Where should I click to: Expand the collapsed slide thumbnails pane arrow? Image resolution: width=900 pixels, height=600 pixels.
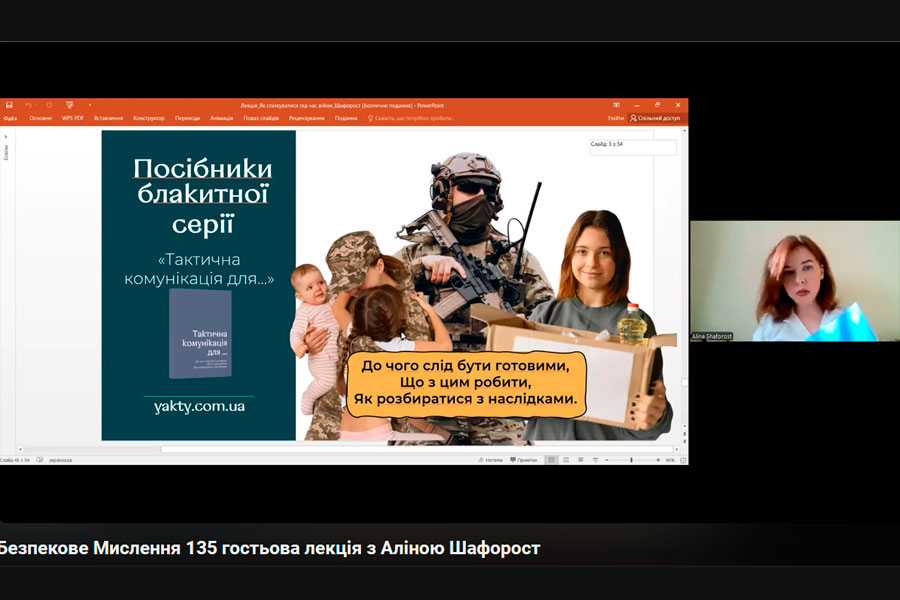click(x=6, y=137)
